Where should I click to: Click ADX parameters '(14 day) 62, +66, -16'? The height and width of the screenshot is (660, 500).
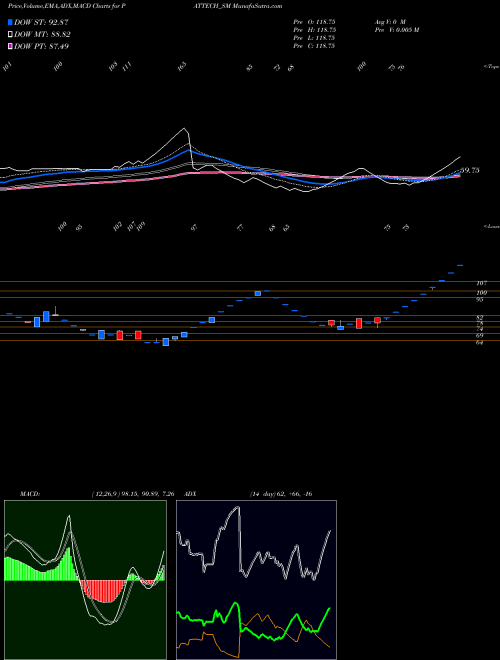pyautogui.click(x=281, y=494)
